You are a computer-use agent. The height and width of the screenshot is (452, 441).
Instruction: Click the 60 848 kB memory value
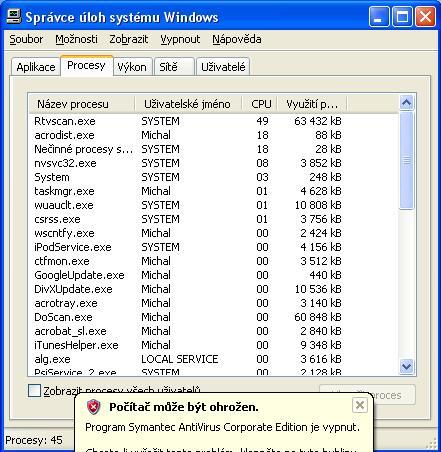pyautogui.click(x=318, y=317)
